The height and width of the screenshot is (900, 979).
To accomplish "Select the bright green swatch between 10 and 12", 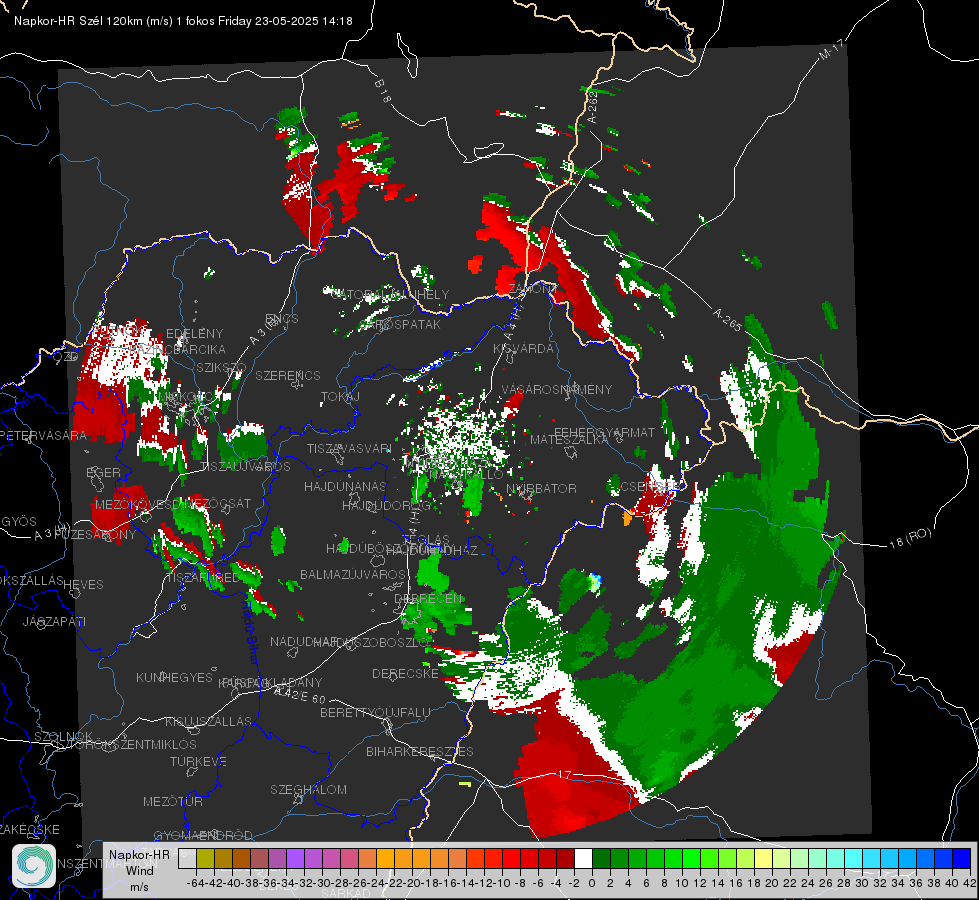I will [x=691, y=859].
